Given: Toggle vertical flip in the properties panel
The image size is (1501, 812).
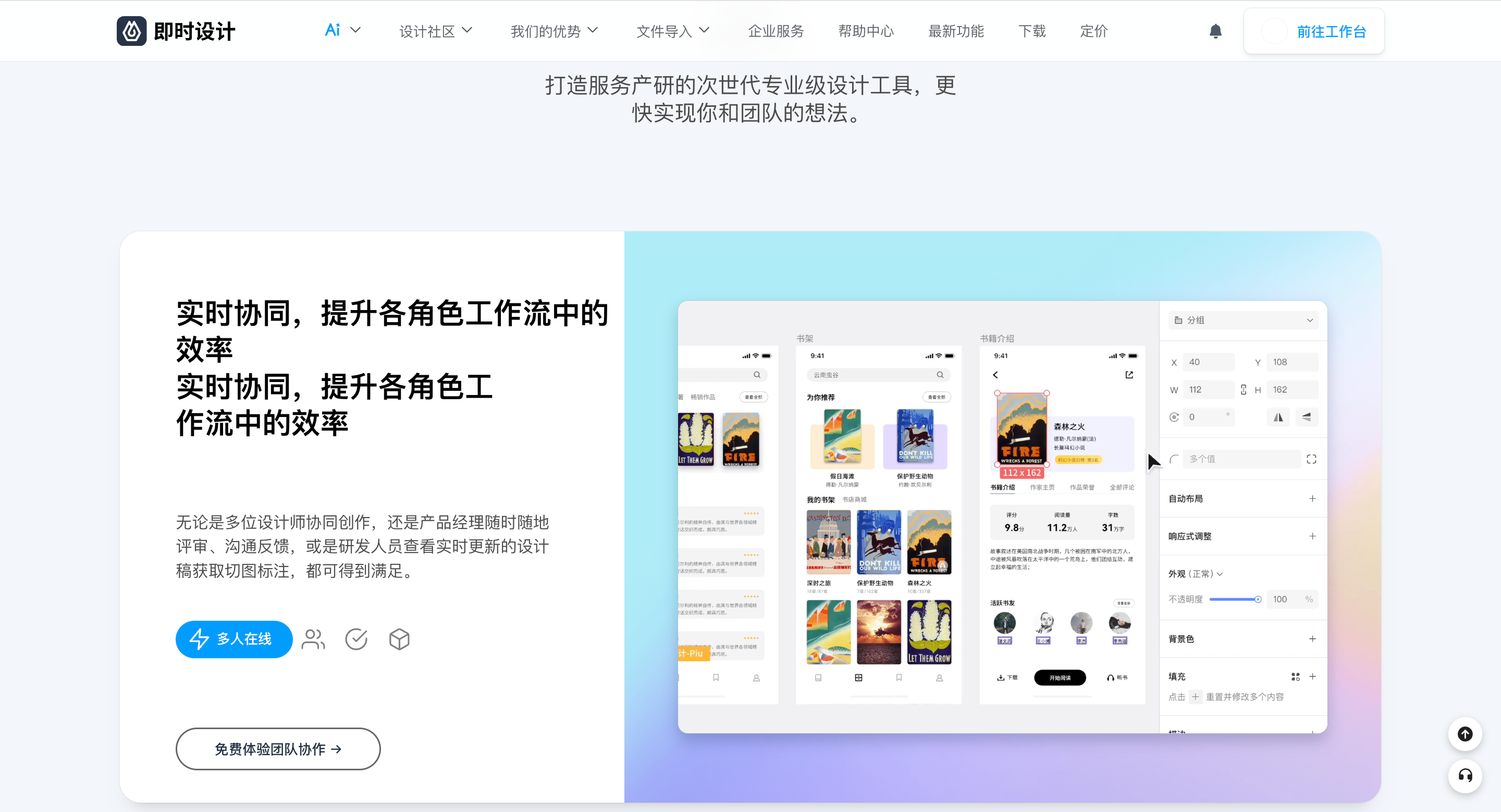Looking at the screenshot, I should [x=1307, y=417].
